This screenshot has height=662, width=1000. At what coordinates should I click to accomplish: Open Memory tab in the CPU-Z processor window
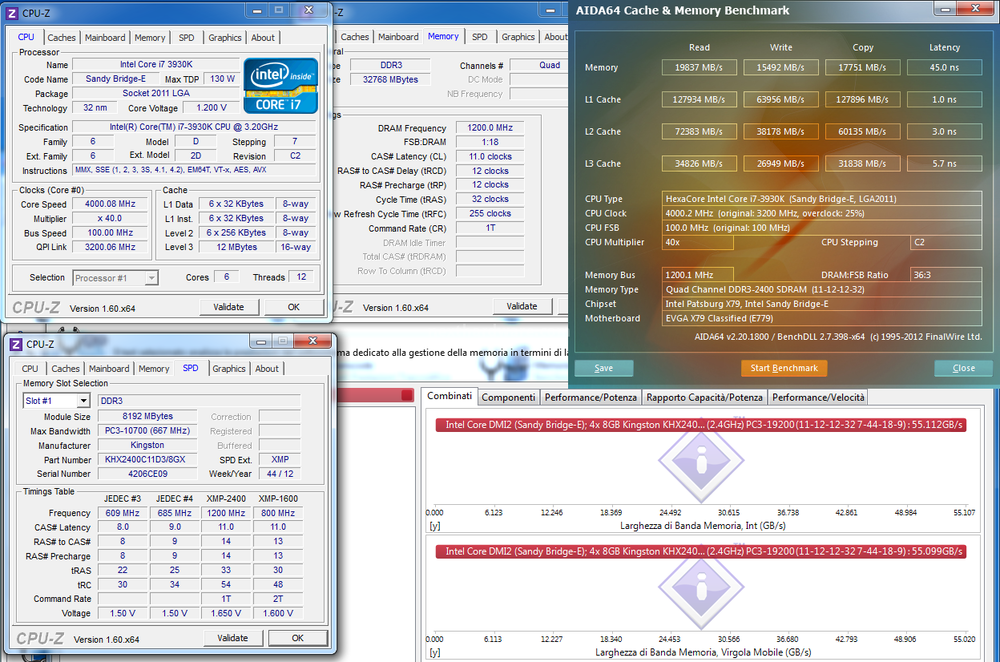(x=150, y=38)
